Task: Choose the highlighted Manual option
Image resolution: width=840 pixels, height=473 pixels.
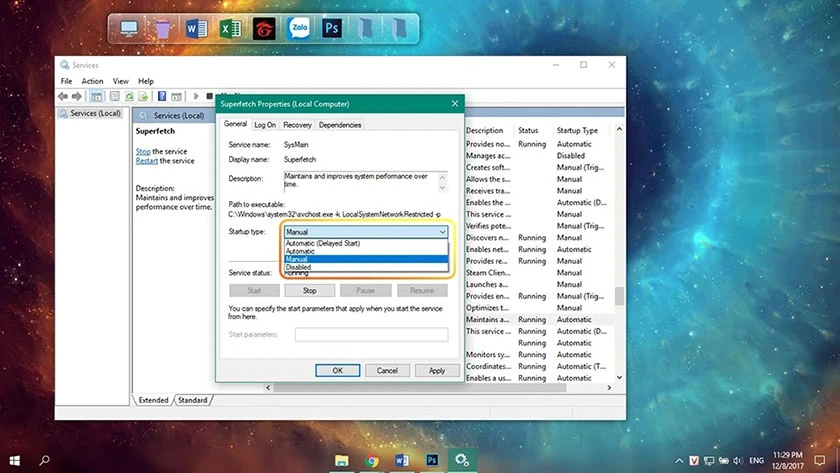Action: (366, 259)
